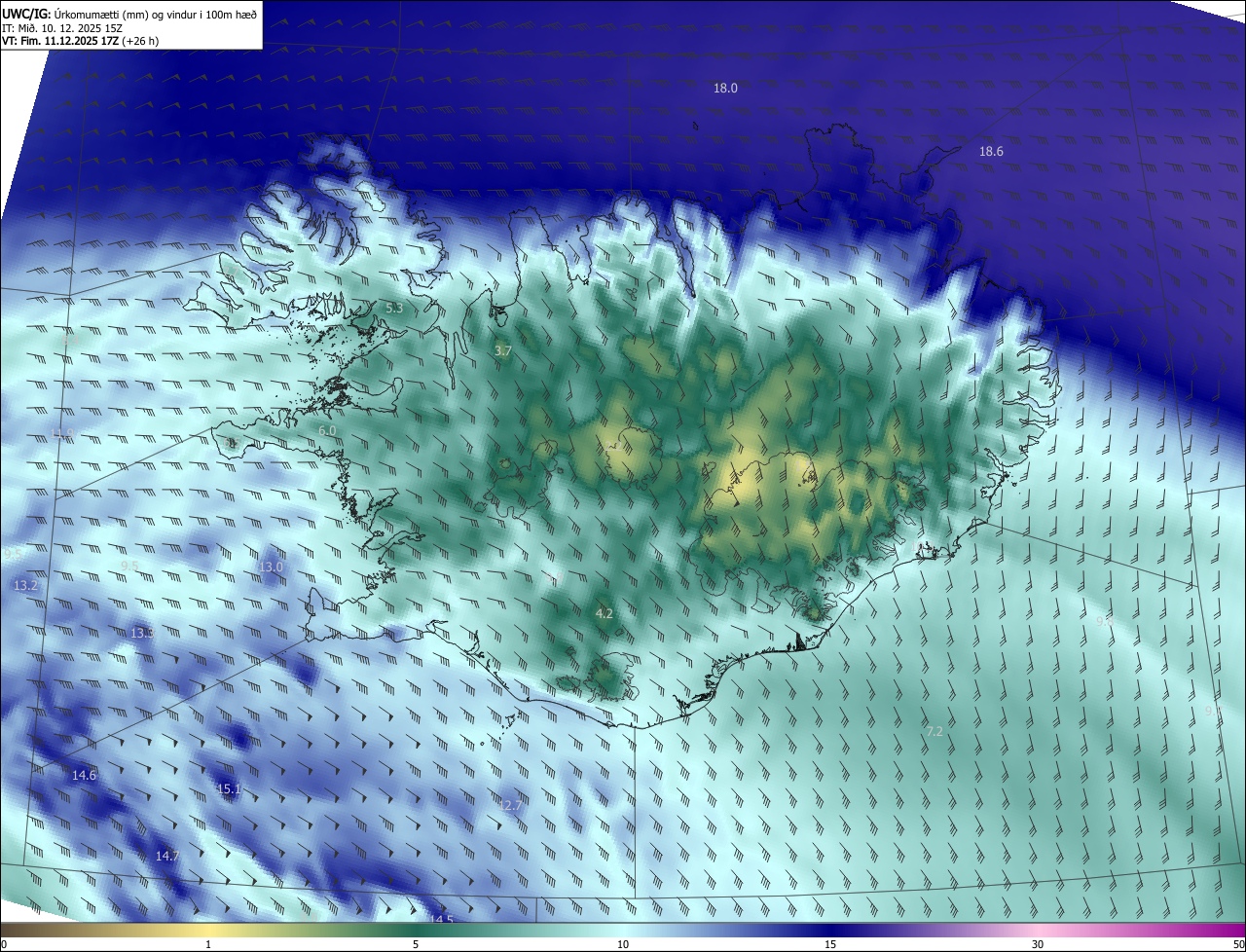The height and width of the screenshot is (952, 1246).
Task: Click the 11.9 value label
Action: (x=62, y=434)
